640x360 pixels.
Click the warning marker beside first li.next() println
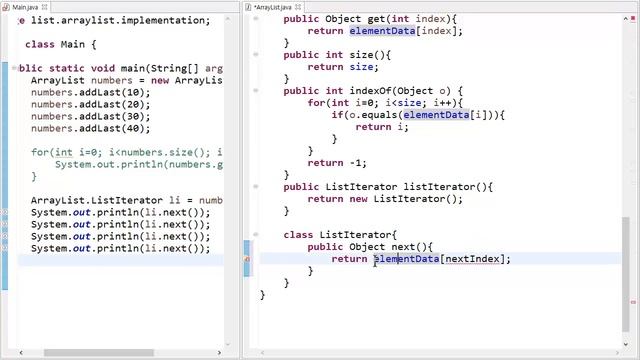coord(4,212)
